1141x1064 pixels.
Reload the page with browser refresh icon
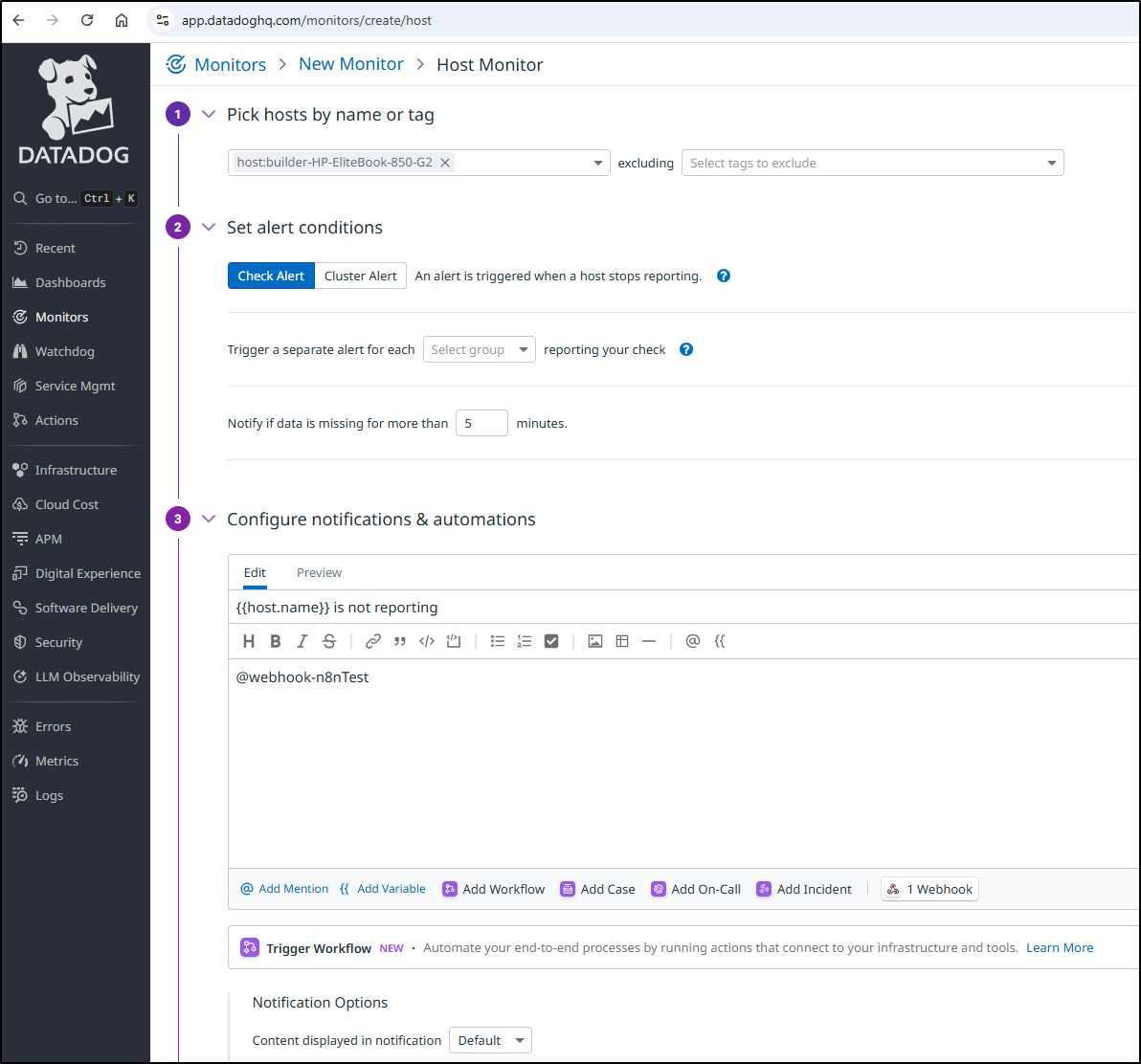(86, 20)
